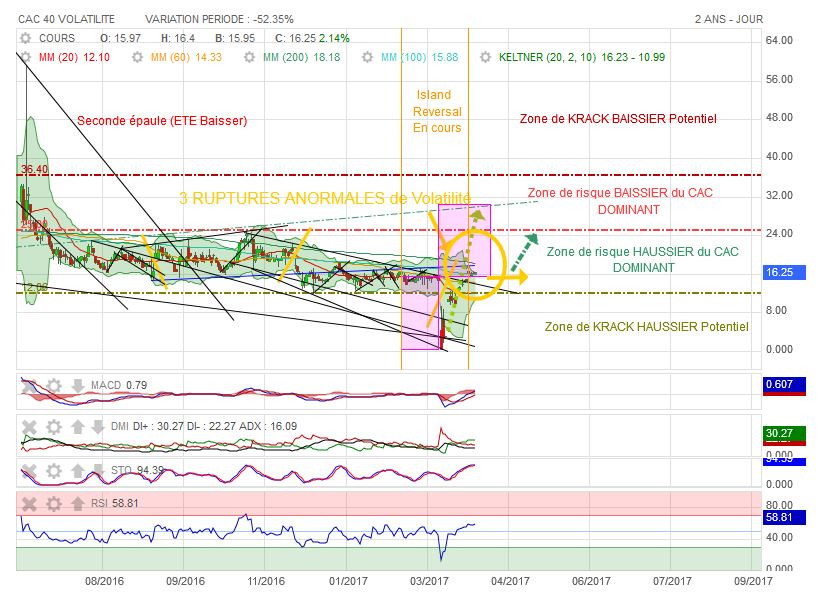Viewport: 825px width, 597px height.
Task: Click the '36.40' resistance level label
Action: (34, 169)
